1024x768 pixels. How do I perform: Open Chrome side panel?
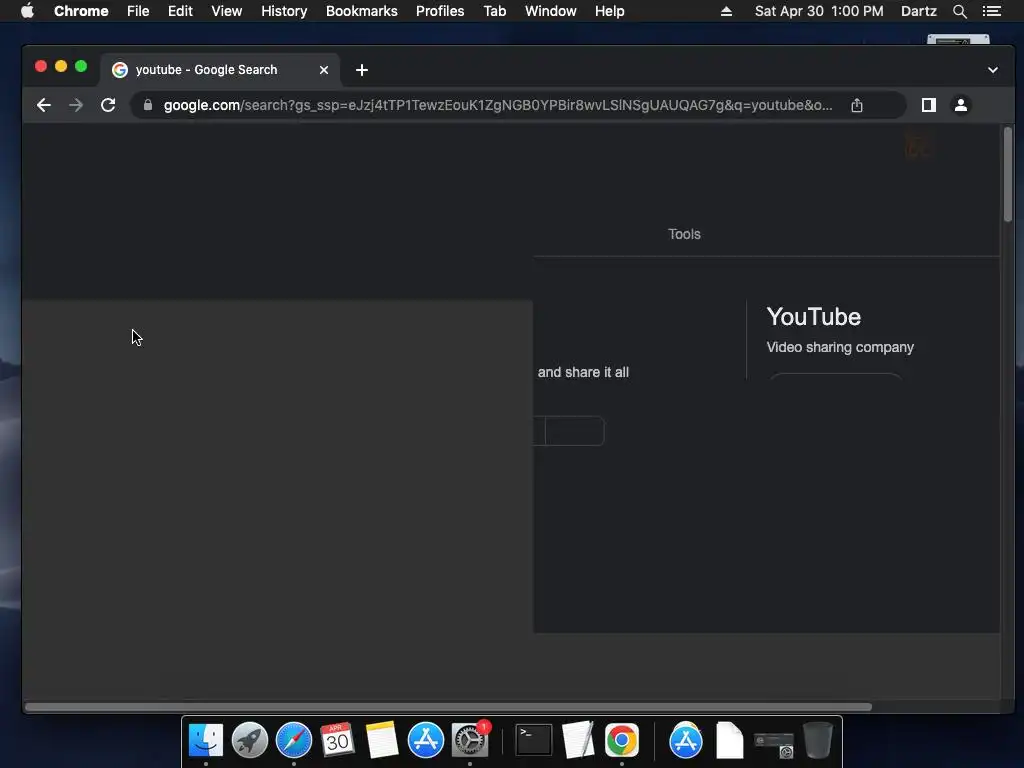pyautogui.click(x=929, y=105)
